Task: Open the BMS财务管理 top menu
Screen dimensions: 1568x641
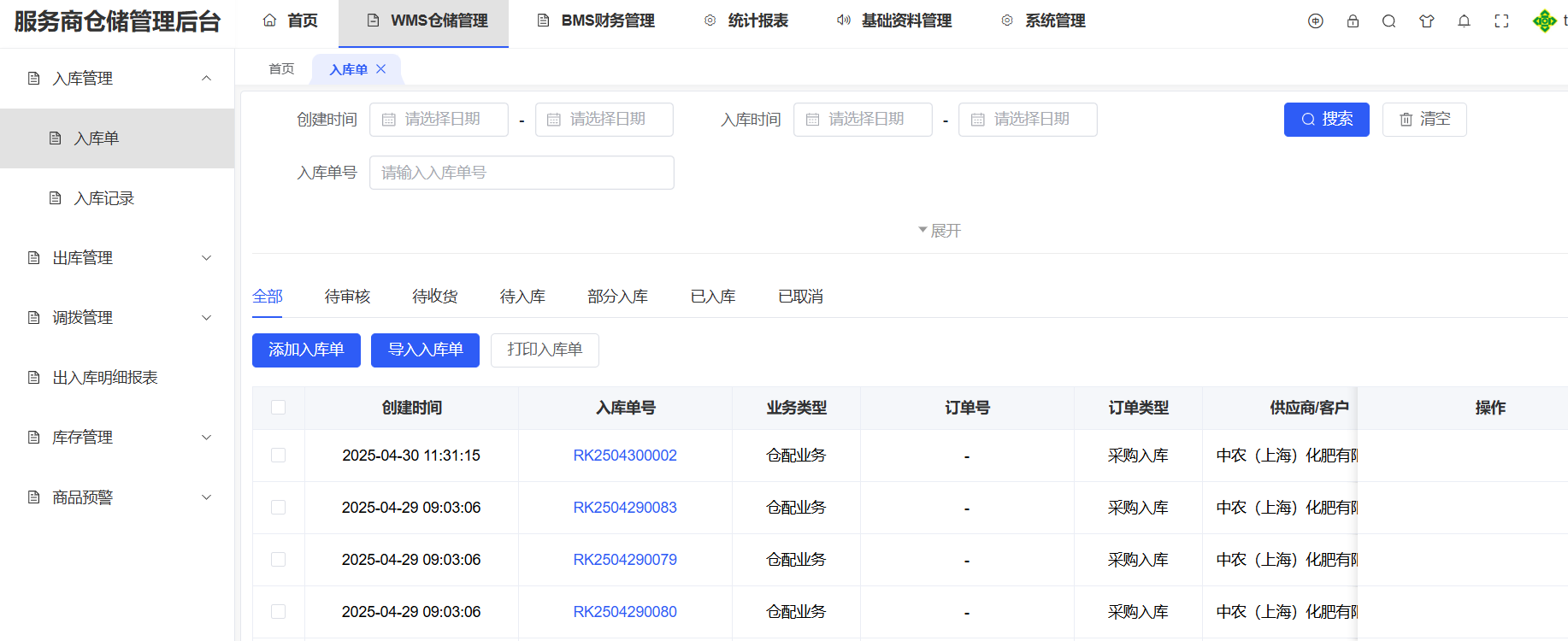Action: click(x=597, y=21)
